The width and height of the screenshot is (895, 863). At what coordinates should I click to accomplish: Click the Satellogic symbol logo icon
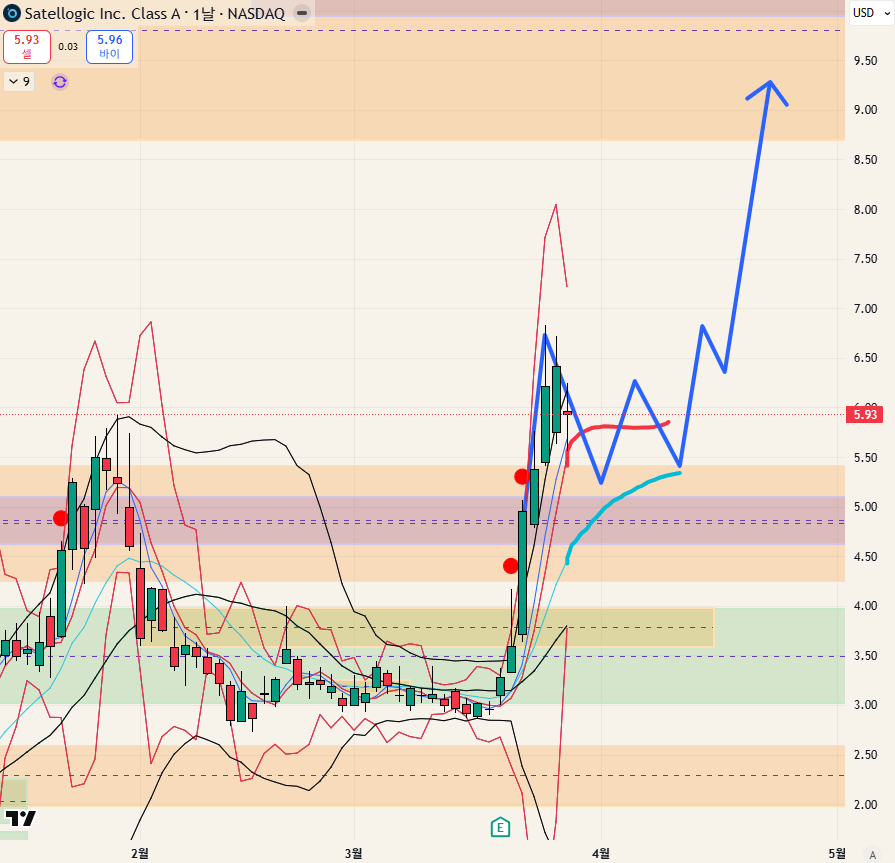(x=11, y=13)
